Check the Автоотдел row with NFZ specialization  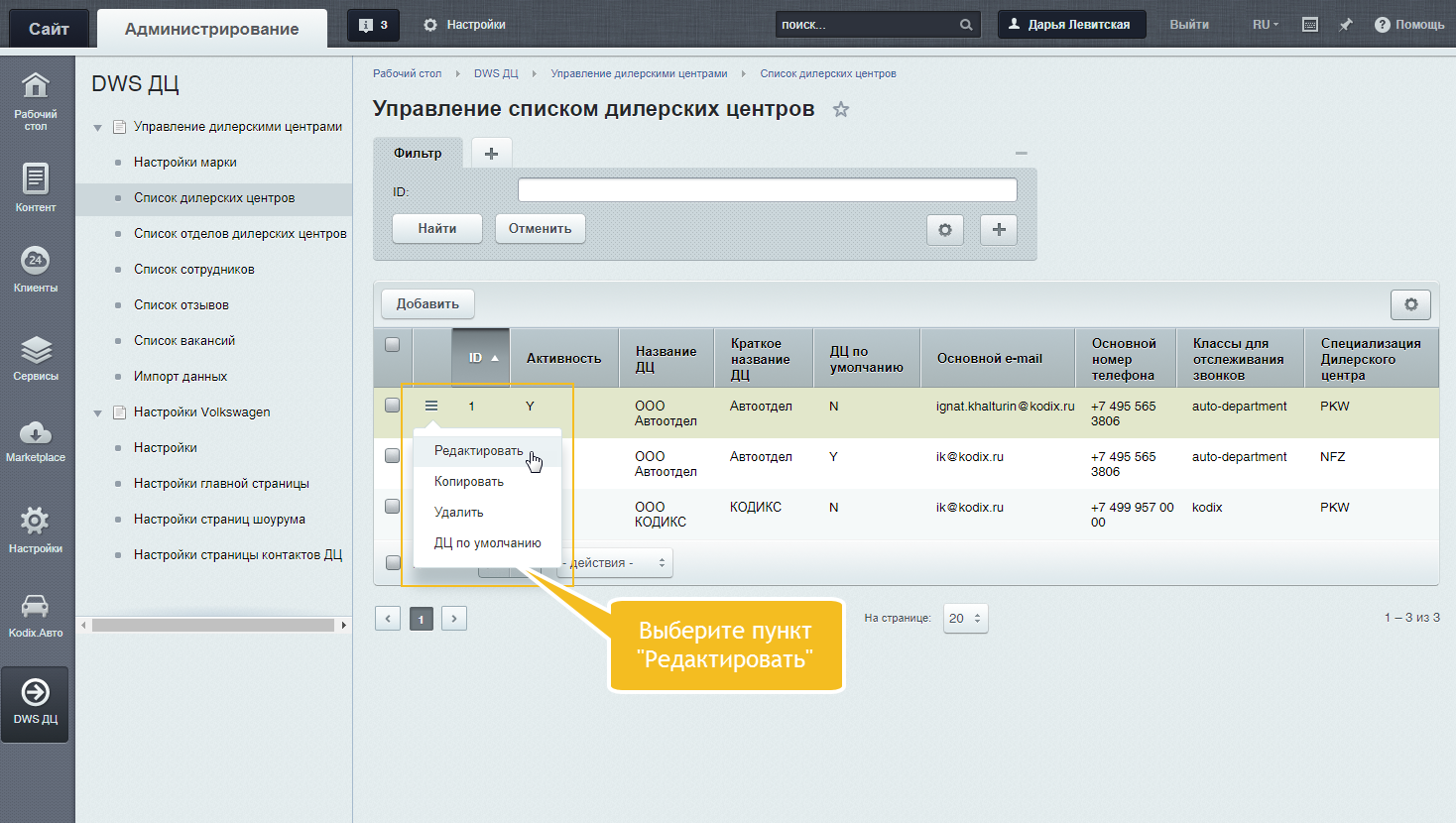pos(393,456)
